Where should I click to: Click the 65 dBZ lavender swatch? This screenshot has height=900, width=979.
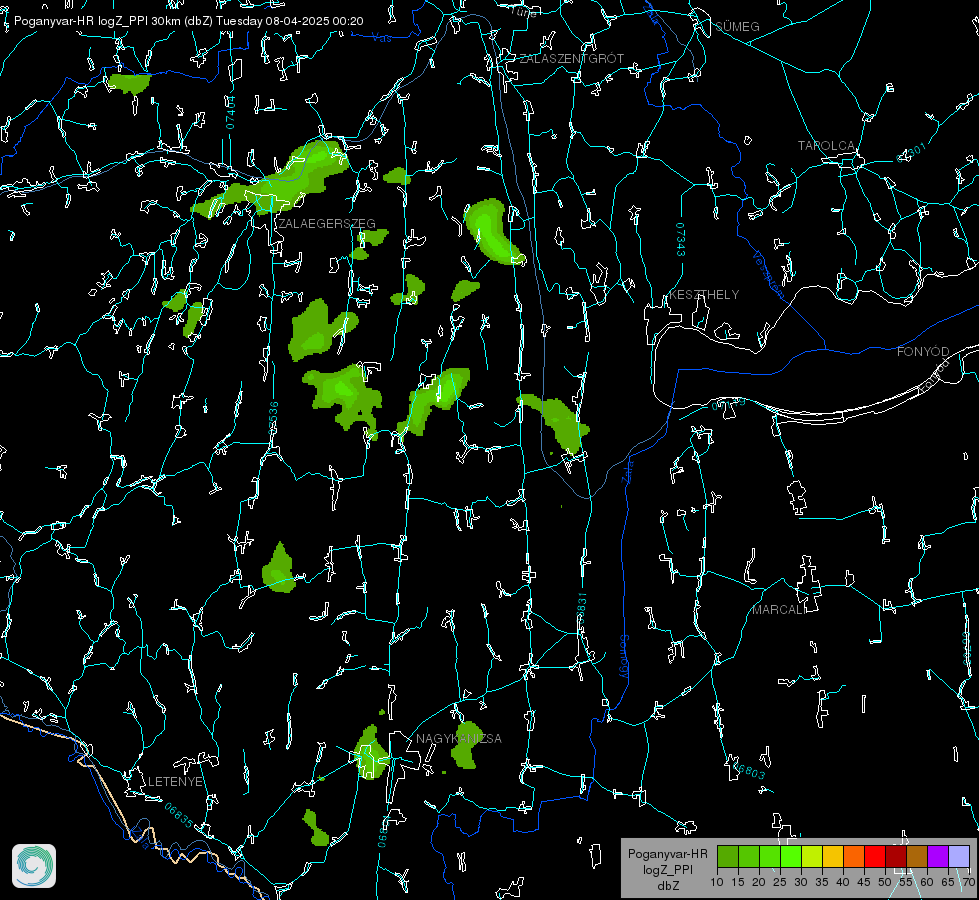pos(958,856)
